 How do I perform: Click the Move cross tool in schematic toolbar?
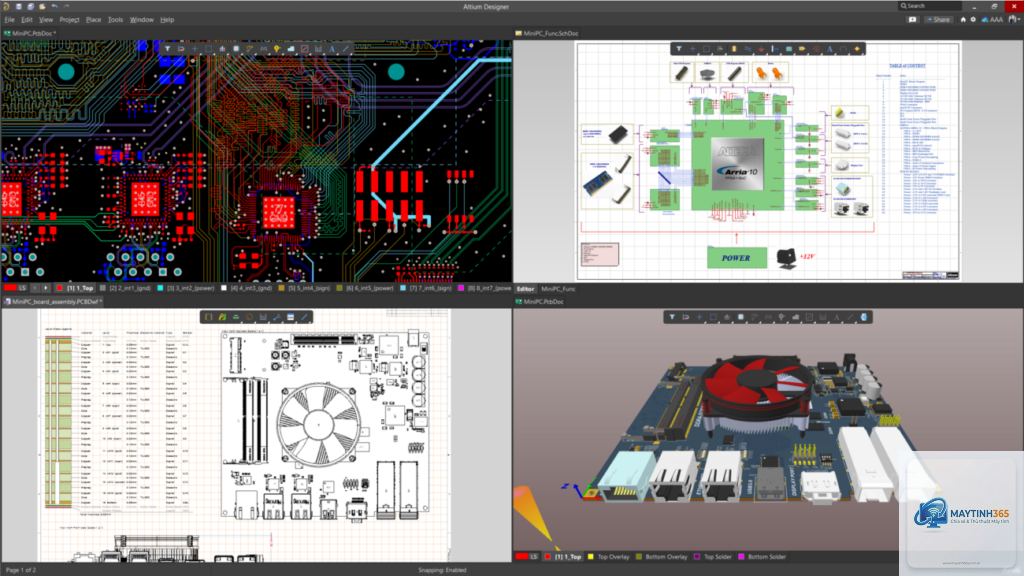coord(692,49)
